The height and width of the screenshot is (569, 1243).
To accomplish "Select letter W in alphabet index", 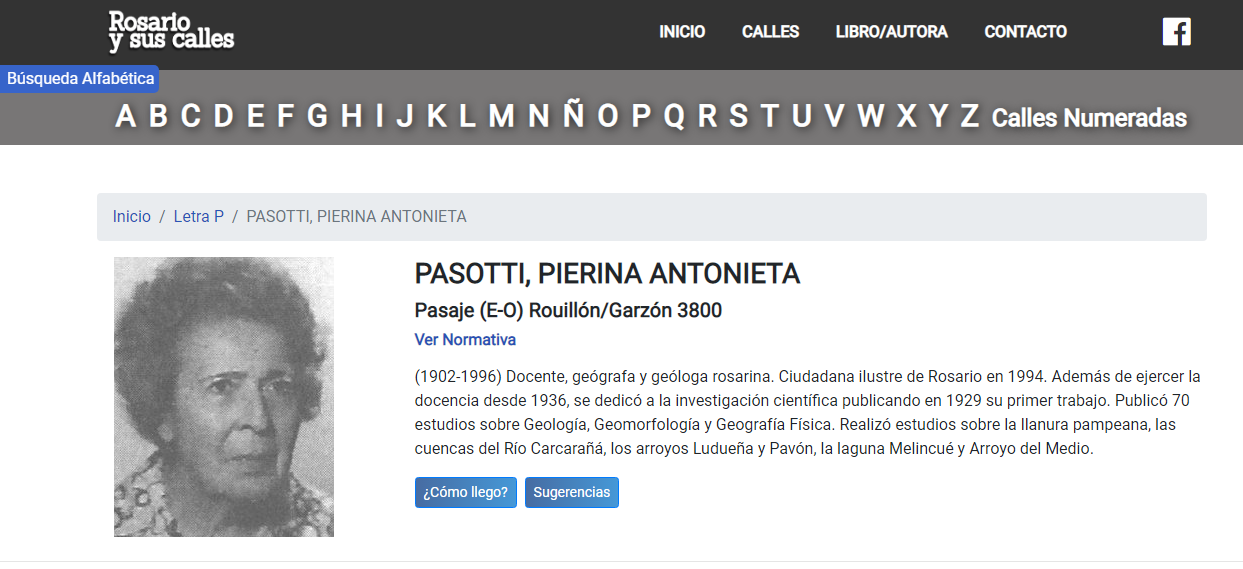I will pos(870,117).
